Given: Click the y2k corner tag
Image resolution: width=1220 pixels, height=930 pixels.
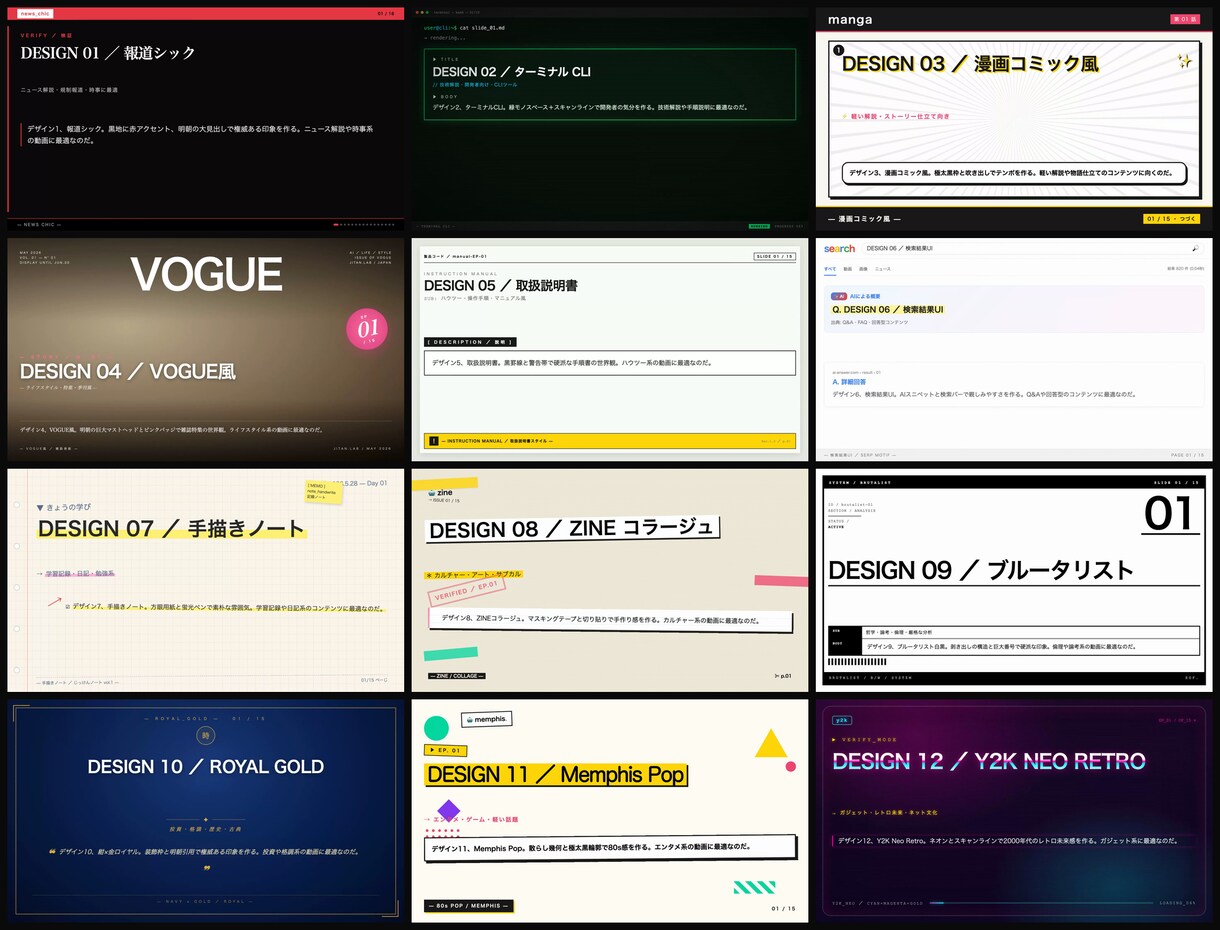Looking at the screenshot, I should coord(841,720).
